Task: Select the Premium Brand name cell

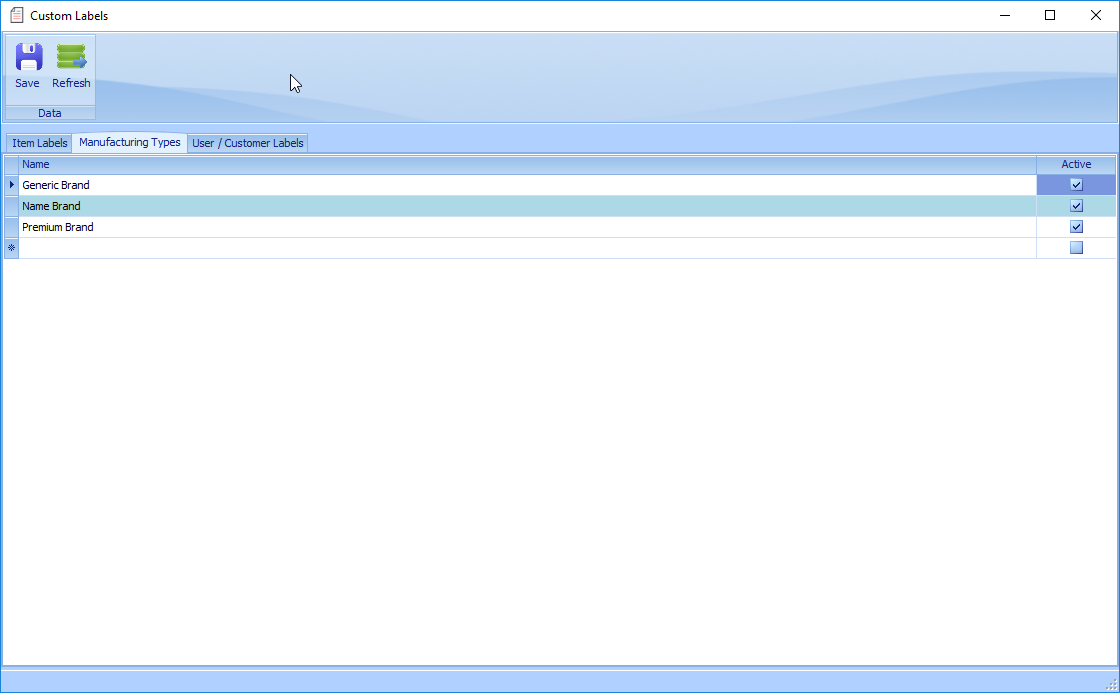Action: (527, 227)
